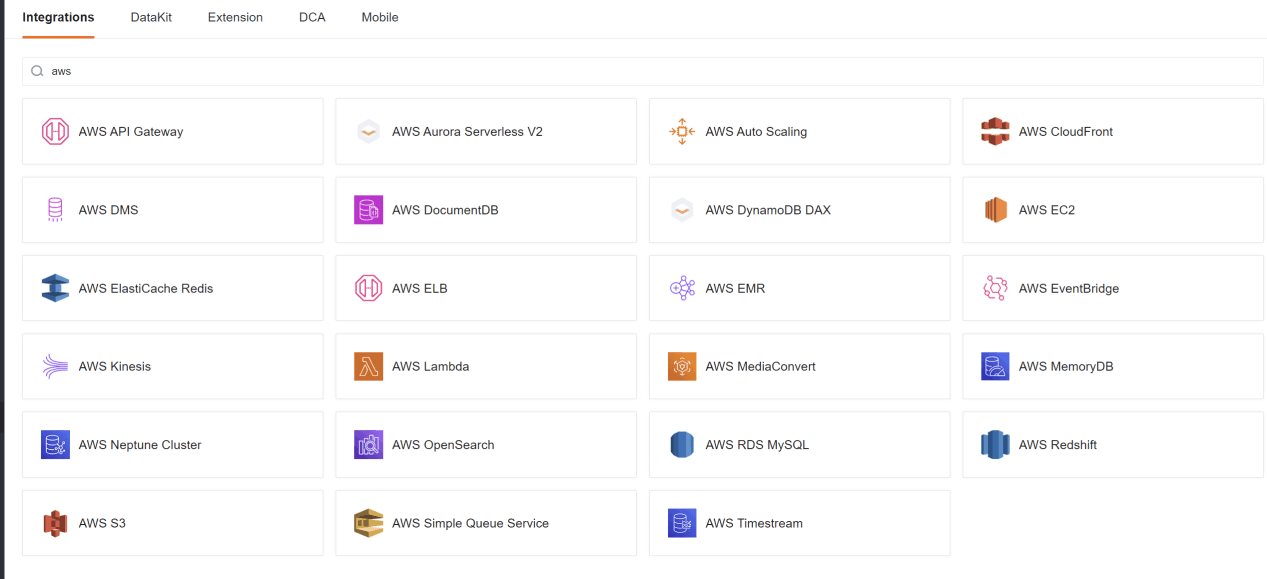Open the AWS CloudFront label
The width and height of the screenshot is (1267, 579).
(1066, 131)
